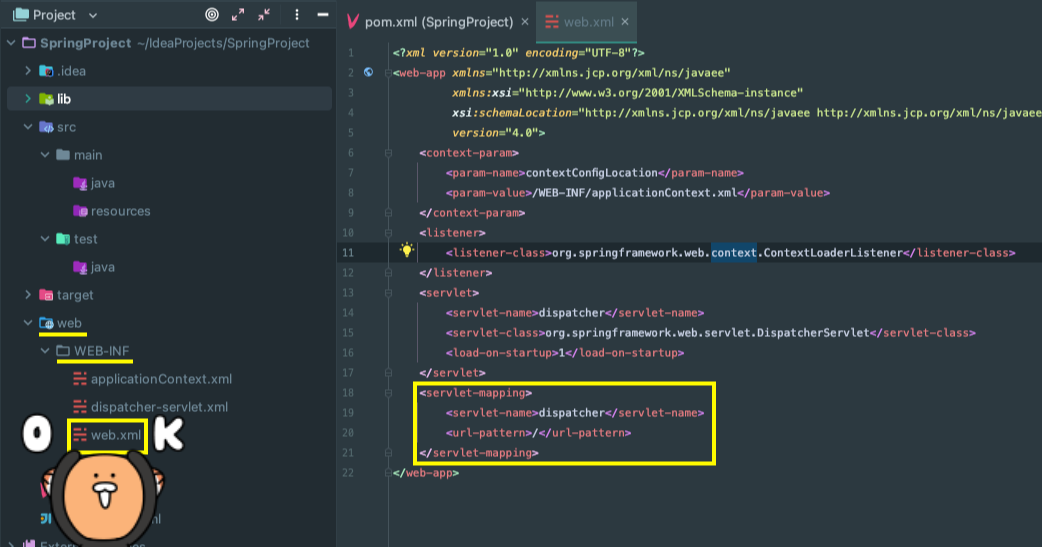The width and height of the screenshot is (1042, 547).
Task: Expand the .idea folder
Action: click(x=28, y=70)
